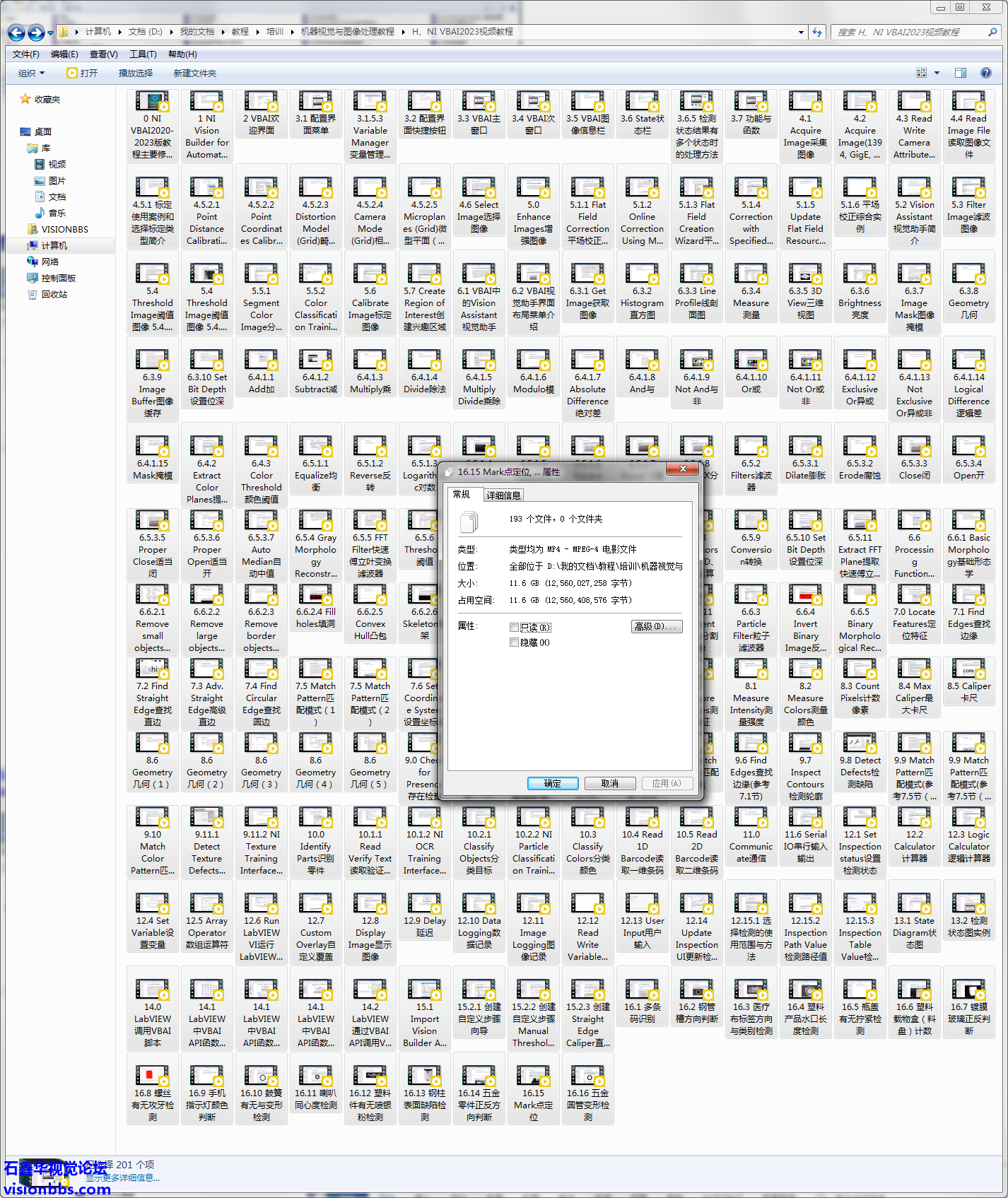The height and width of the screenshot is (1198, 1008).
Task: Open the 组织 dropdown menu
Action: (x=31, y=74)
